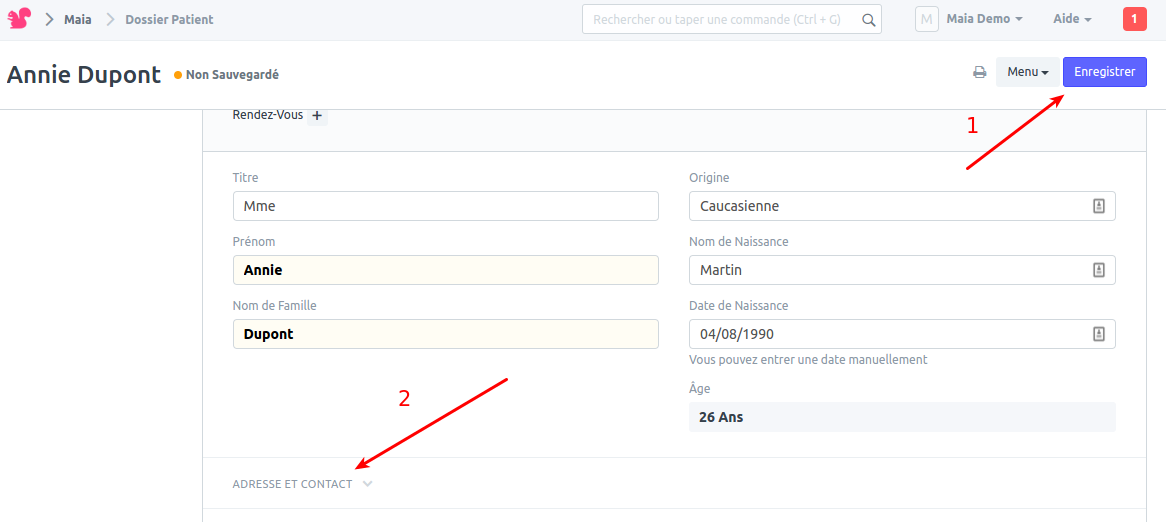Focus the Titre field containing Mme
The height and width of the screenshot is (522, 1166).
(445, 206)
